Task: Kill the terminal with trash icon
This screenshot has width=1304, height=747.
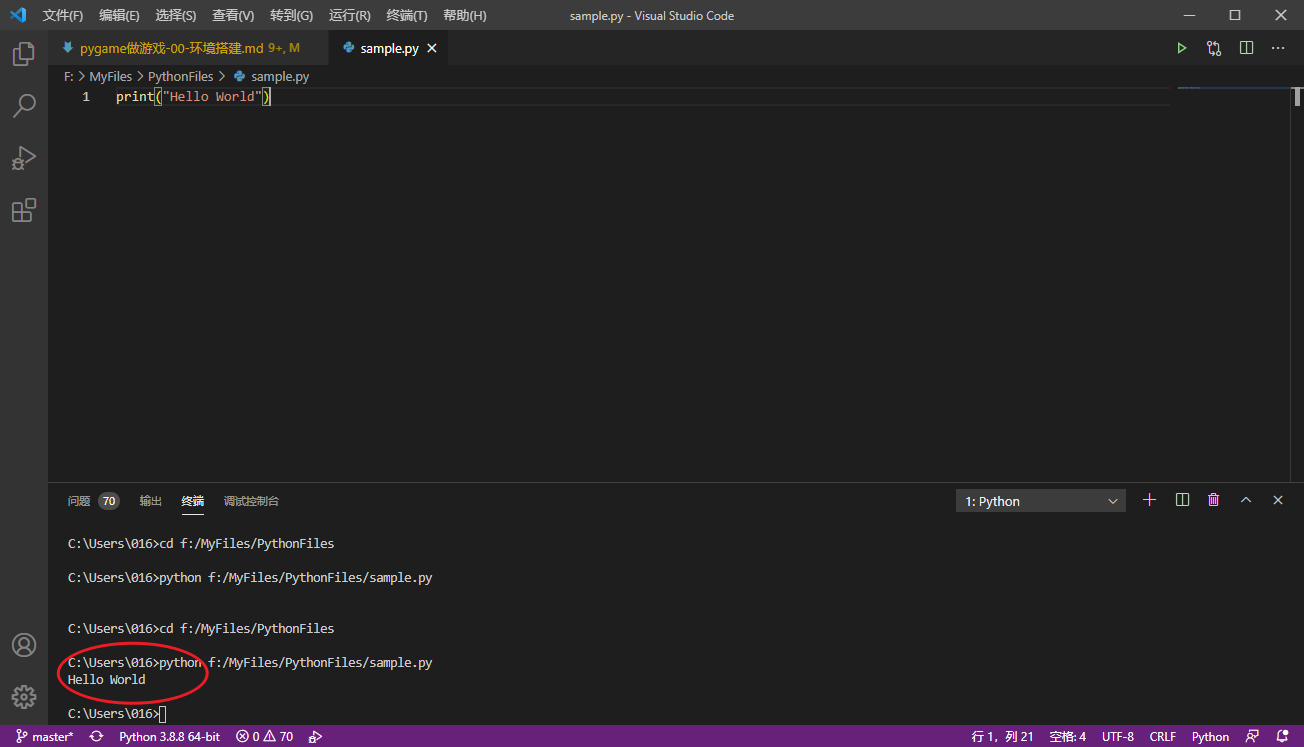Action: tap(1214, 500)
